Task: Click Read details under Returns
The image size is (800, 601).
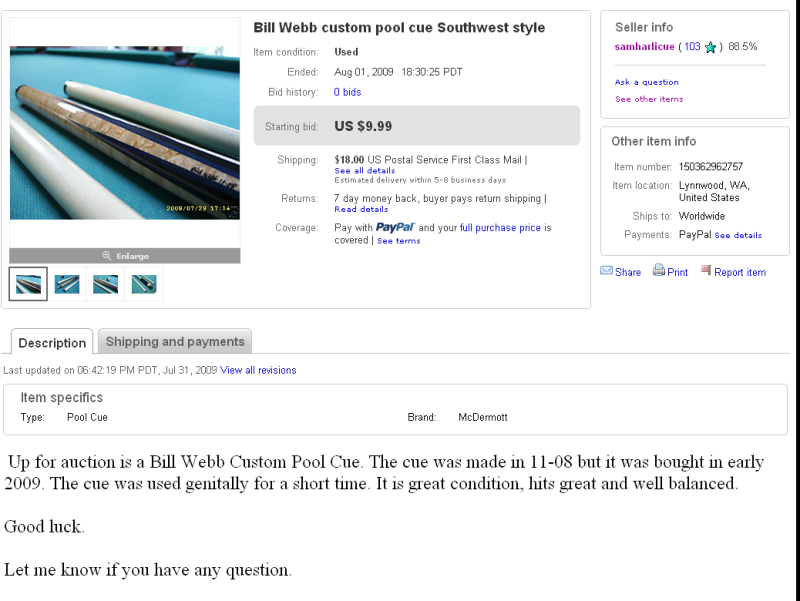Action: (360, 208)
